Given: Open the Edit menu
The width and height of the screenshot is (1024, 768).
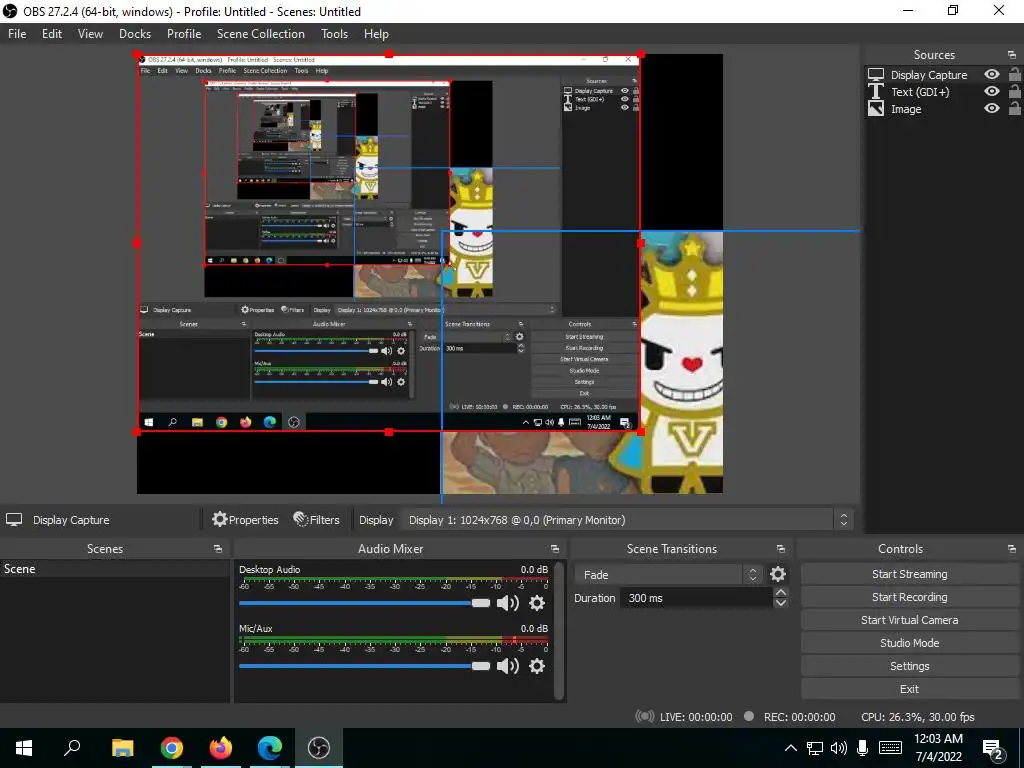Looking at the screenshot, I should pyautogui.click(x=52, y=34).
